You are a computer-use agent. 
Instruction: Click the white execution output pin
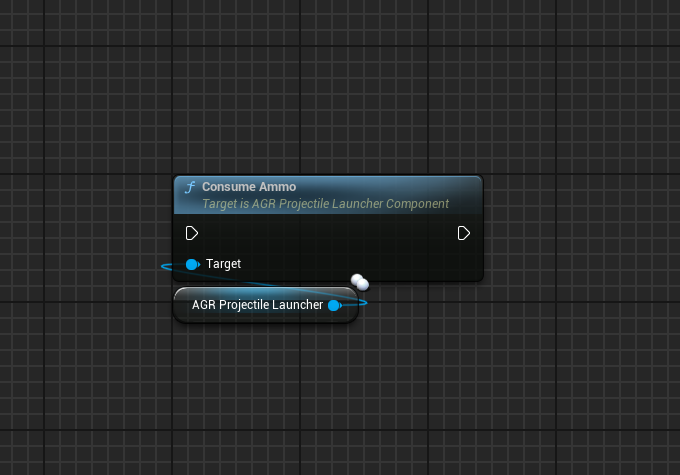[x=464, y=233]
